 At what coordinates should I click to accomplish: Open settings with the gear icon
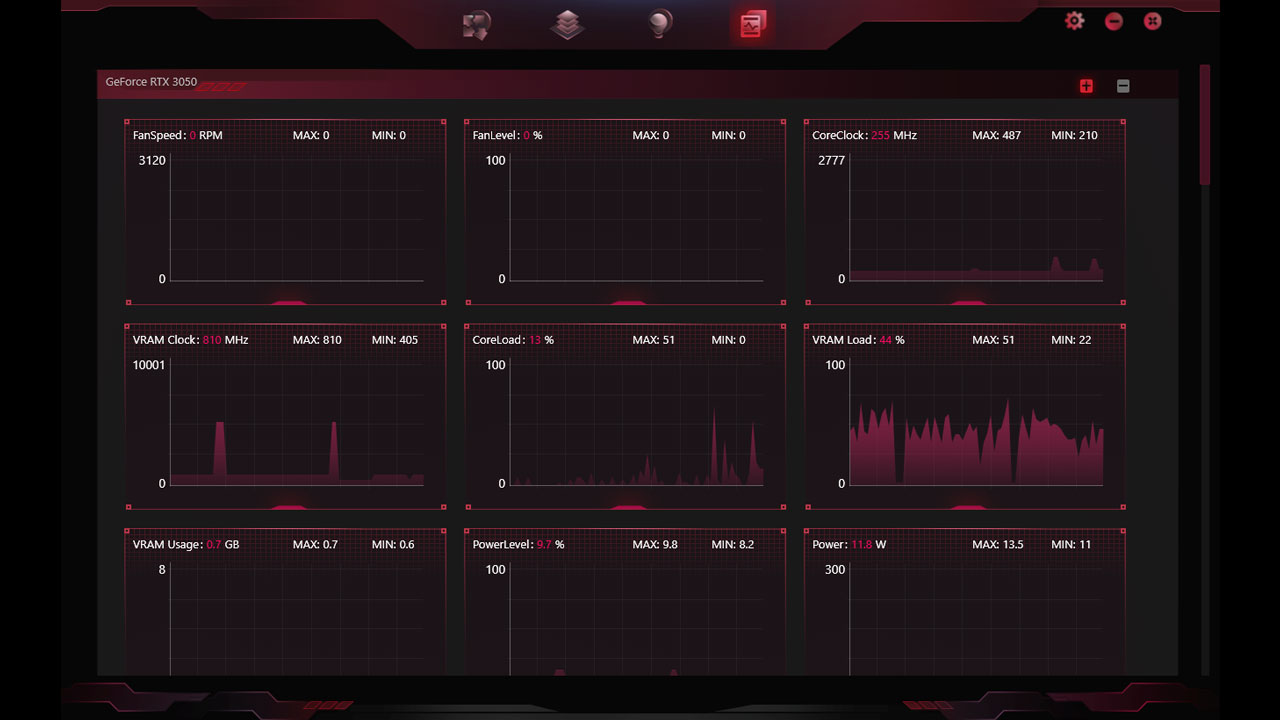click(x=1075, y=21)
